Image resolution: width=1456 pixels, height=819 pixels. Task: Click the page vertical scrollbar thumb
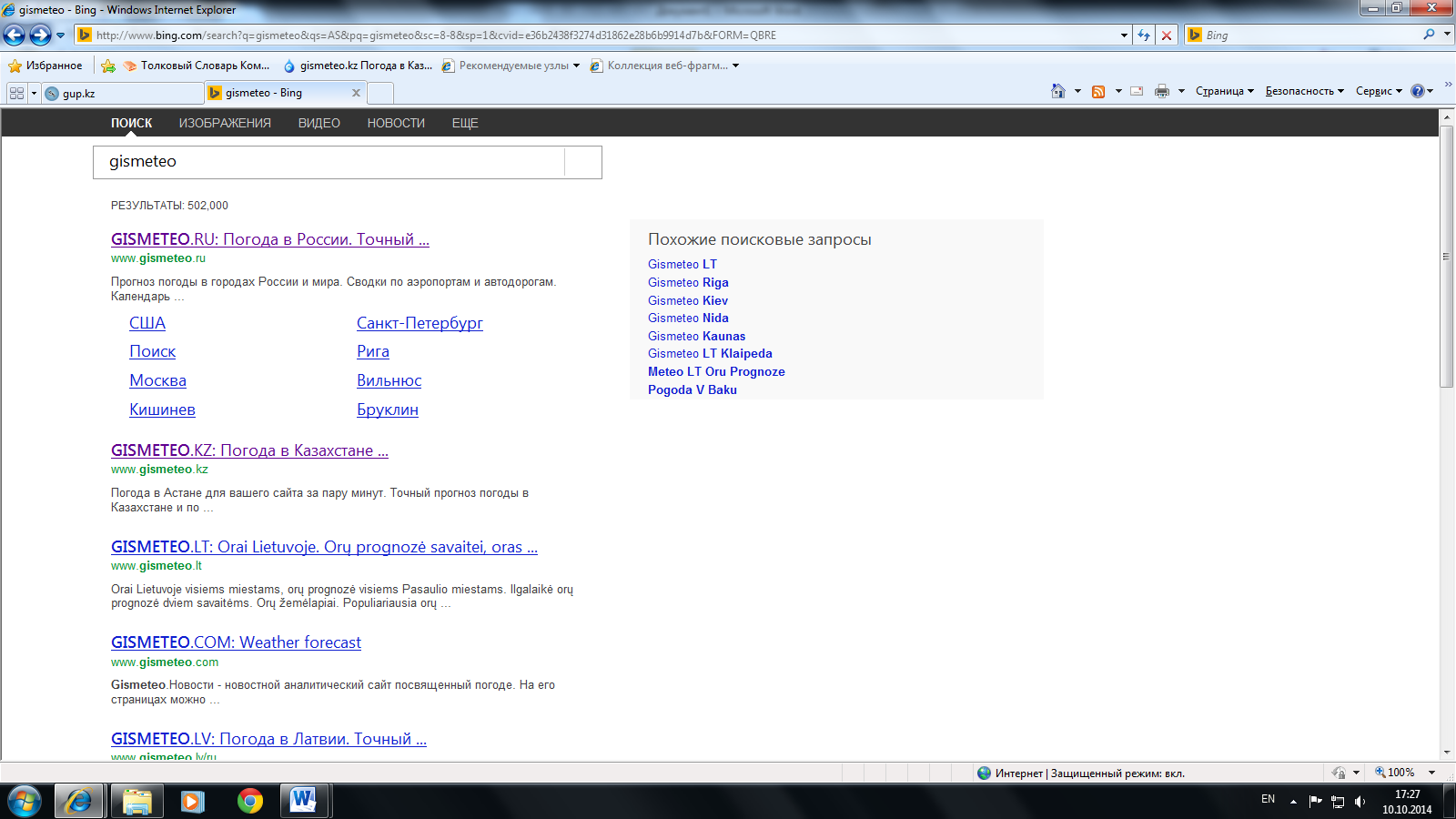1447,257
